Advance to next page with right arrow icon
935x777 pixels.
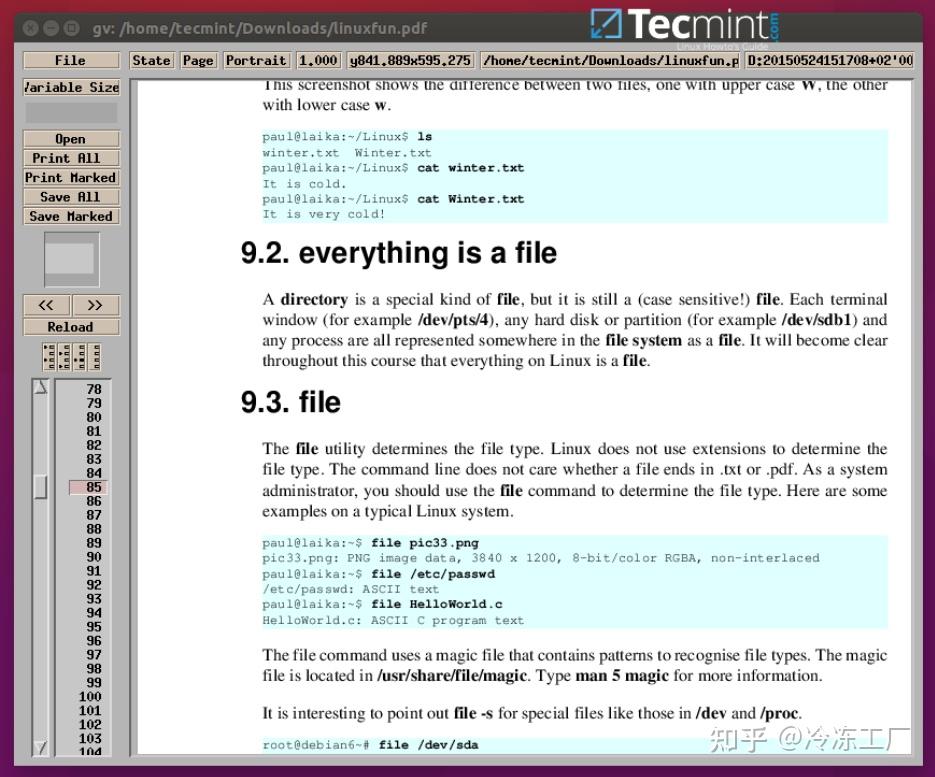pos(95,305)
